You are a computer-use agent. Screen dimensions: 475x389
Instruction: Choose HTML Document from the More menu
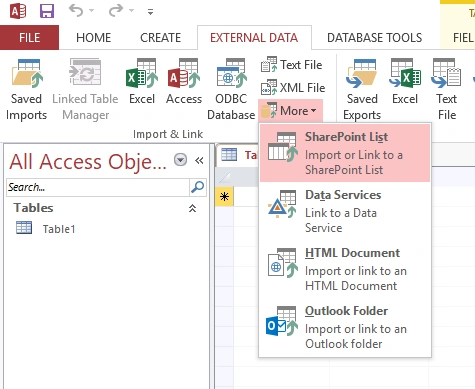[345, 269]
